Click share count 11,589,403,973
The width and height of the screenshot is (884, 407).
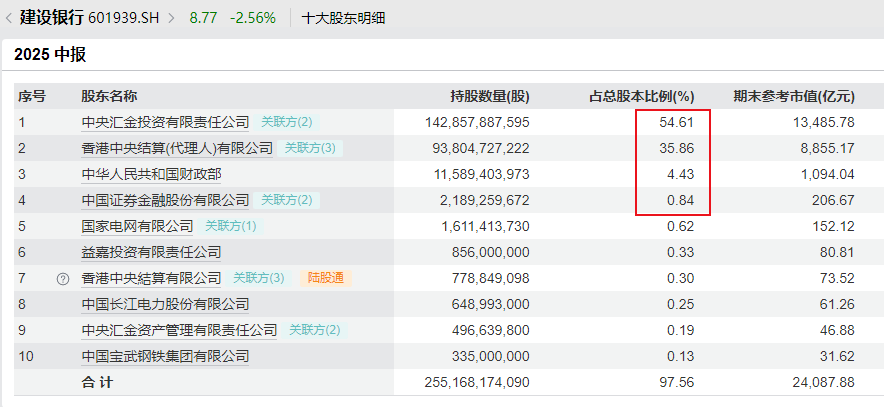click(481, 174)
